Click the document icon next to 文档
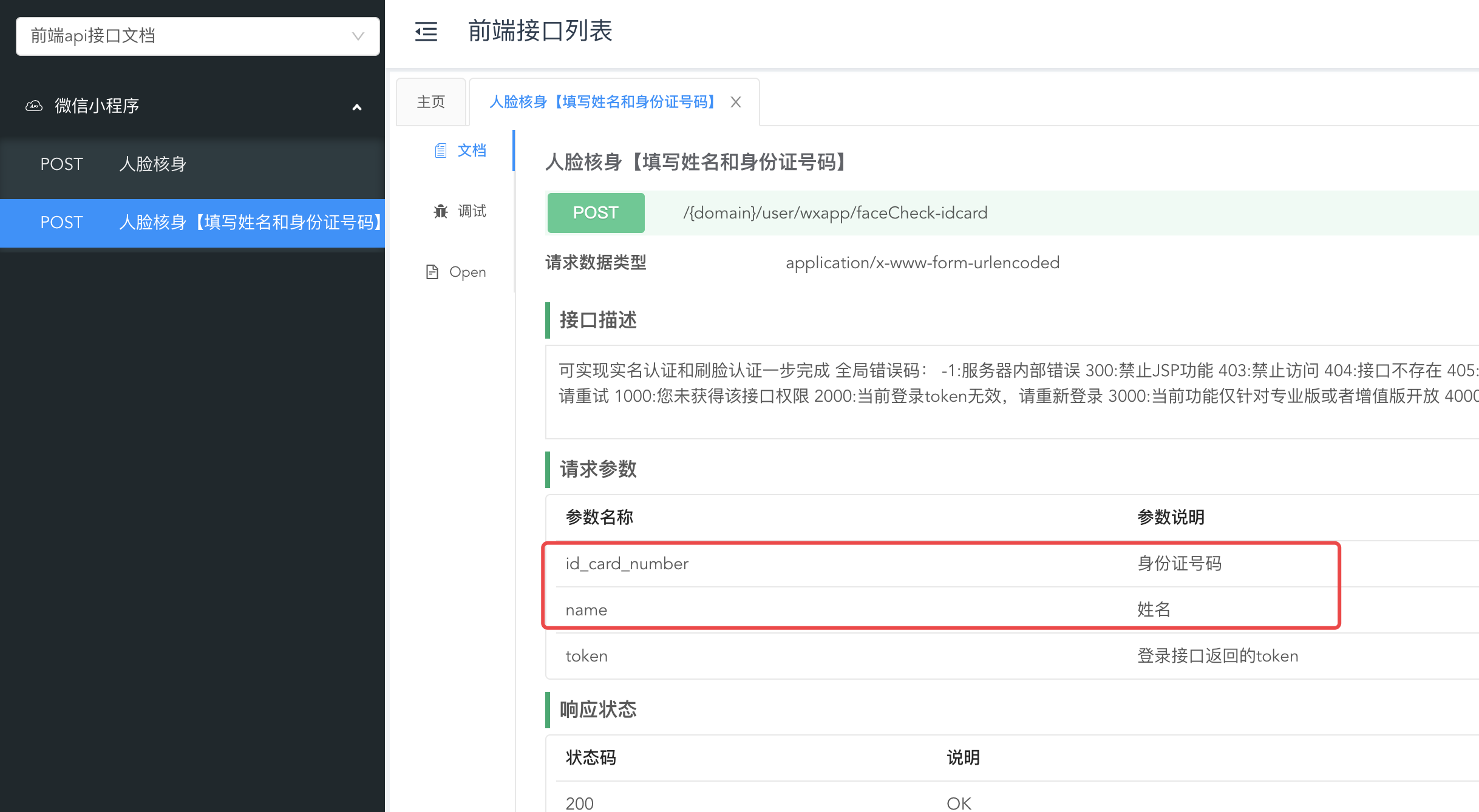The height and width of the screenshot is (812, 1479). pyautogui.click(x=441, y=151)
